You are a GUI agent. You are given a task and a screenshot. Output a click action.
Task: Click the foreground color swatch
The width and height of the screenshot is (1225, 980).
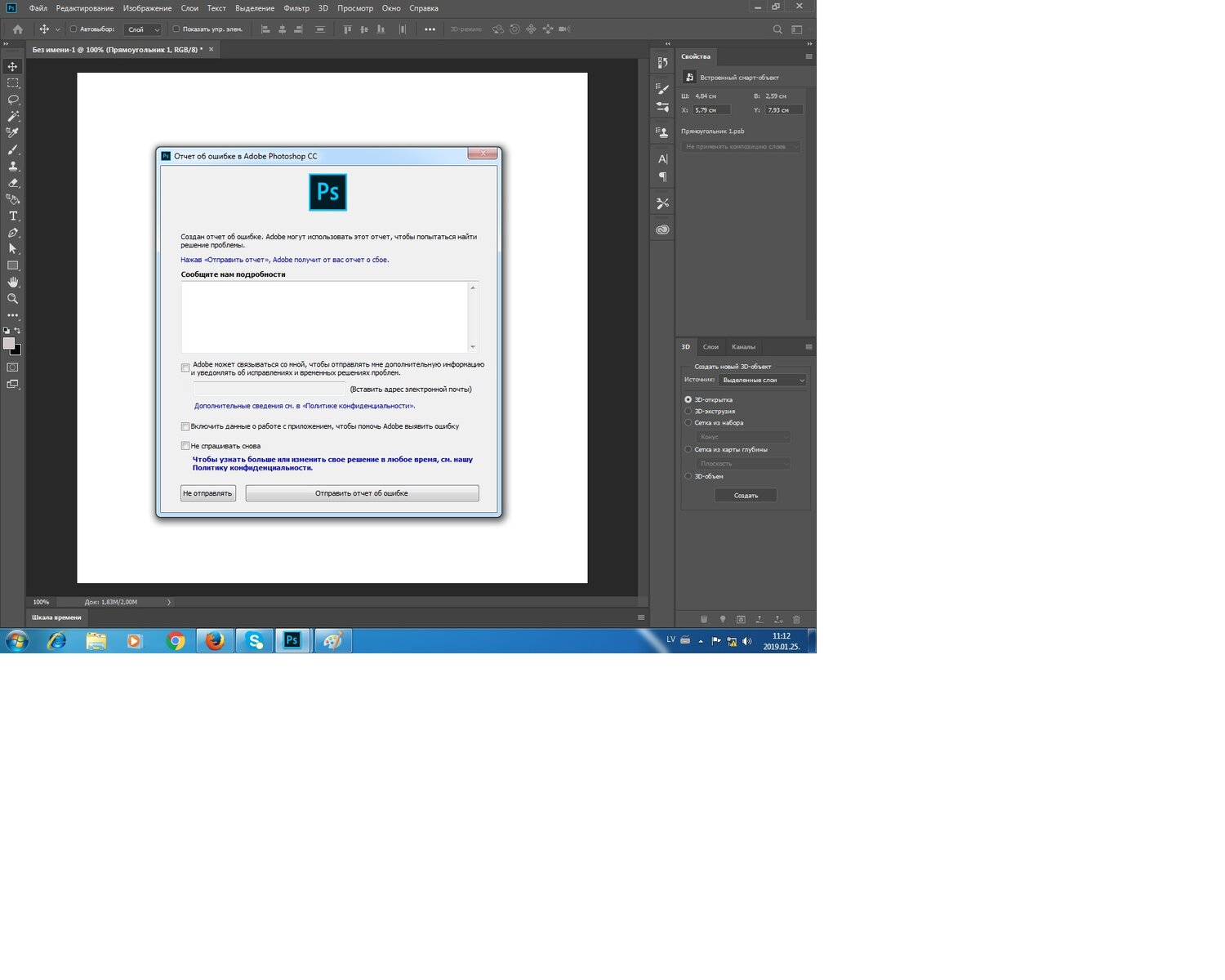click(9, 344)
